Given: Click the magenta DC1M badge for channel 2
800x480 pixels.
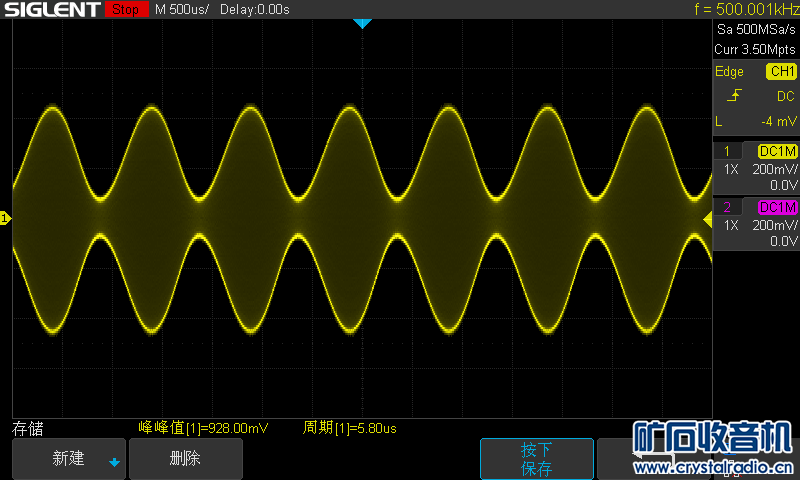Looking at the screenshot, I should 778,207.
